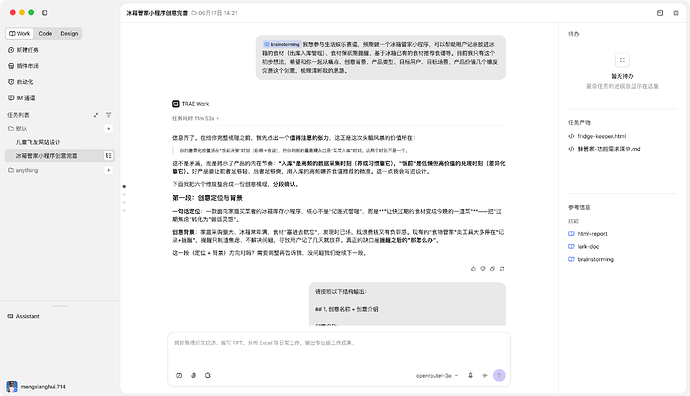Open 新建任务 (new task) in sidebar

pyautogui.click(x=23, y=50)
